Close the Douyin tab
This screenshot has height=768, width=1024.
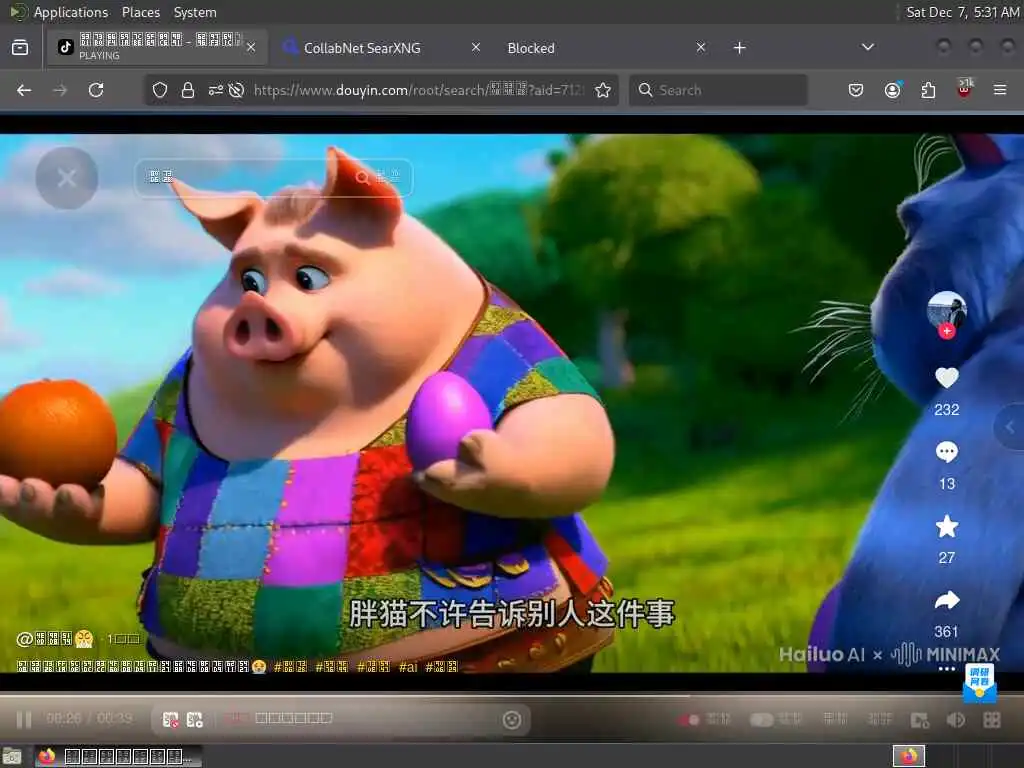pos(251,47)
